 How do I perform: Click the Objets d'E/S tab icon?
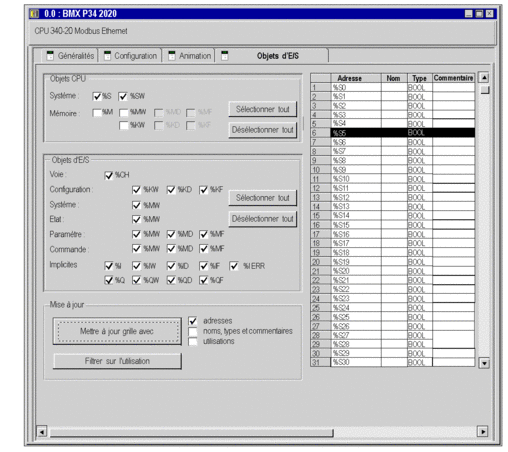click(x=225, y=56)
